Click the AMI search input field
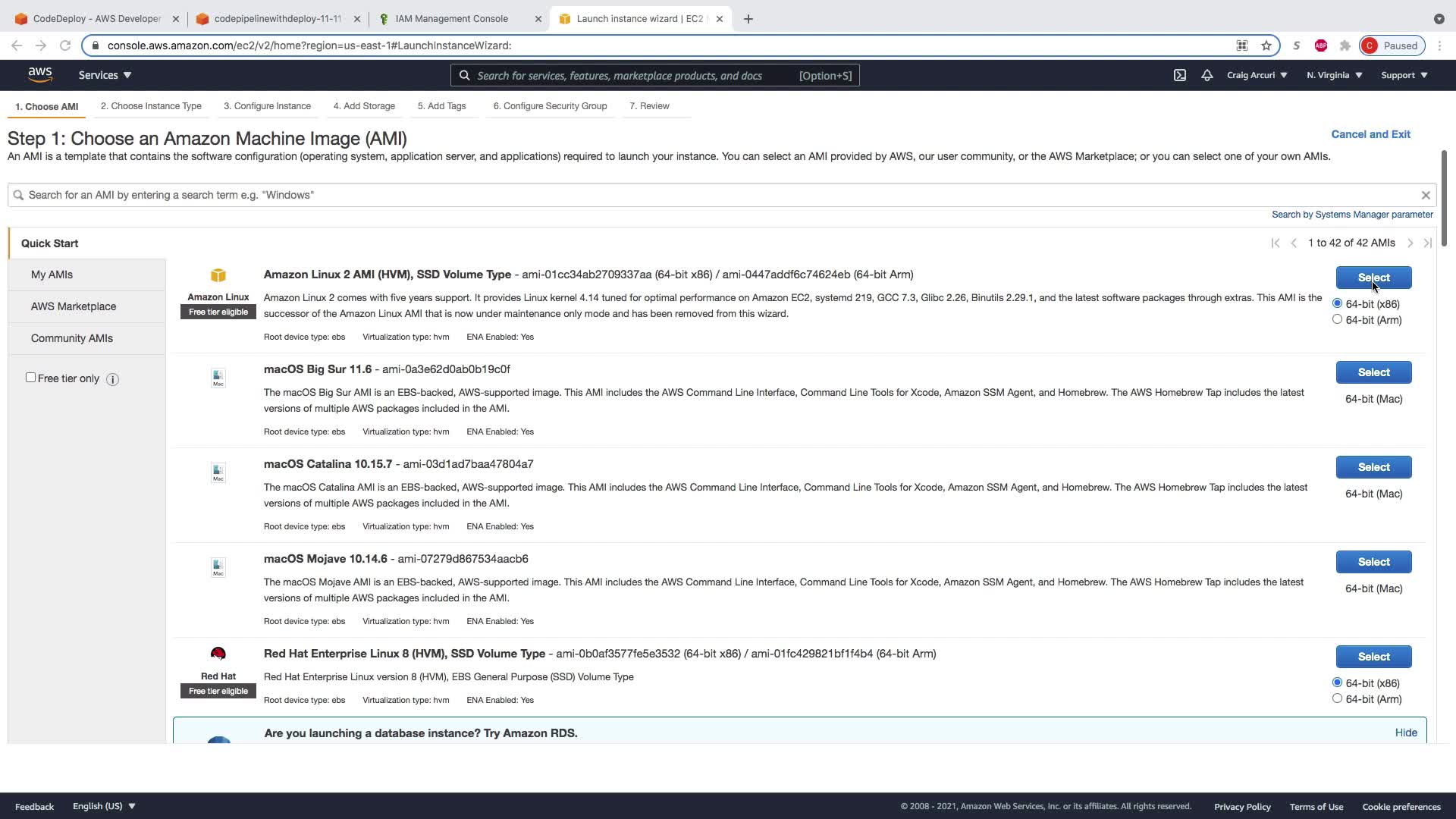The image size is (1456, 819). tap(713, 195)
